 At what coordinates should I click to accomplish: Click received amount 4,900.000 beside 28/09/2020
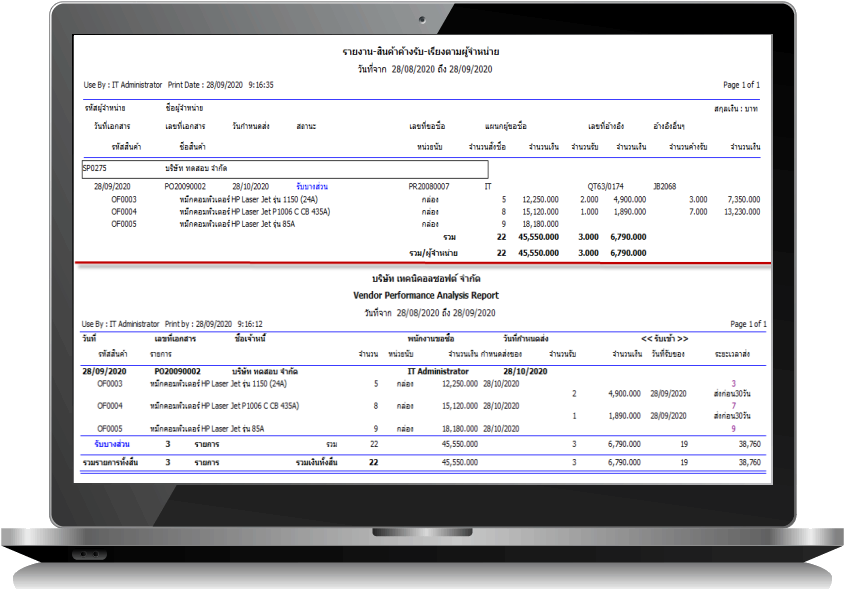(x=624, y=394)
